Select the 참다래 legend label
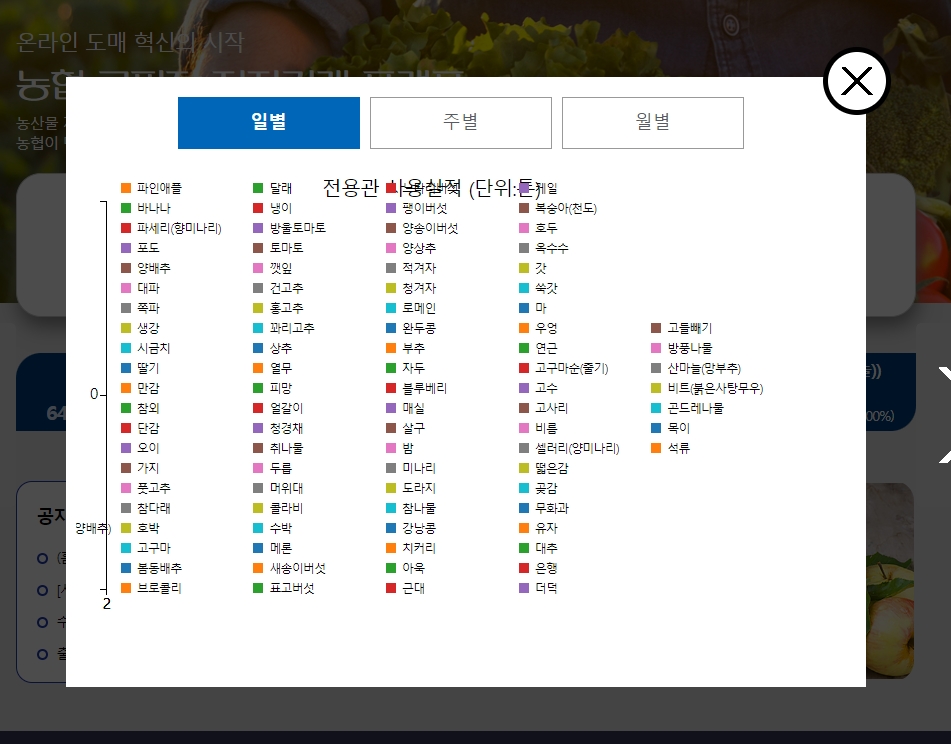 pos(153,508)
